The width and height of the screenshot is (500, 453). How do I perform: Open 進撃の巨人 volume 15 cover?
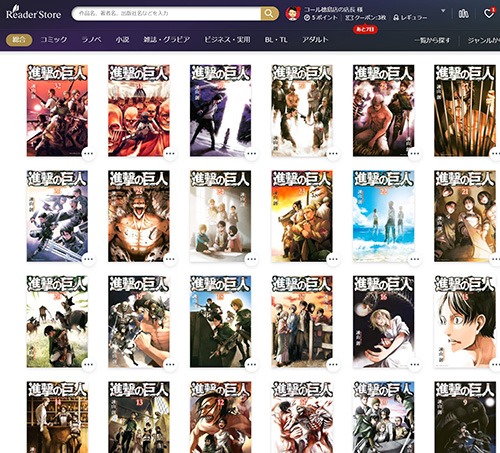click(465, 322)
